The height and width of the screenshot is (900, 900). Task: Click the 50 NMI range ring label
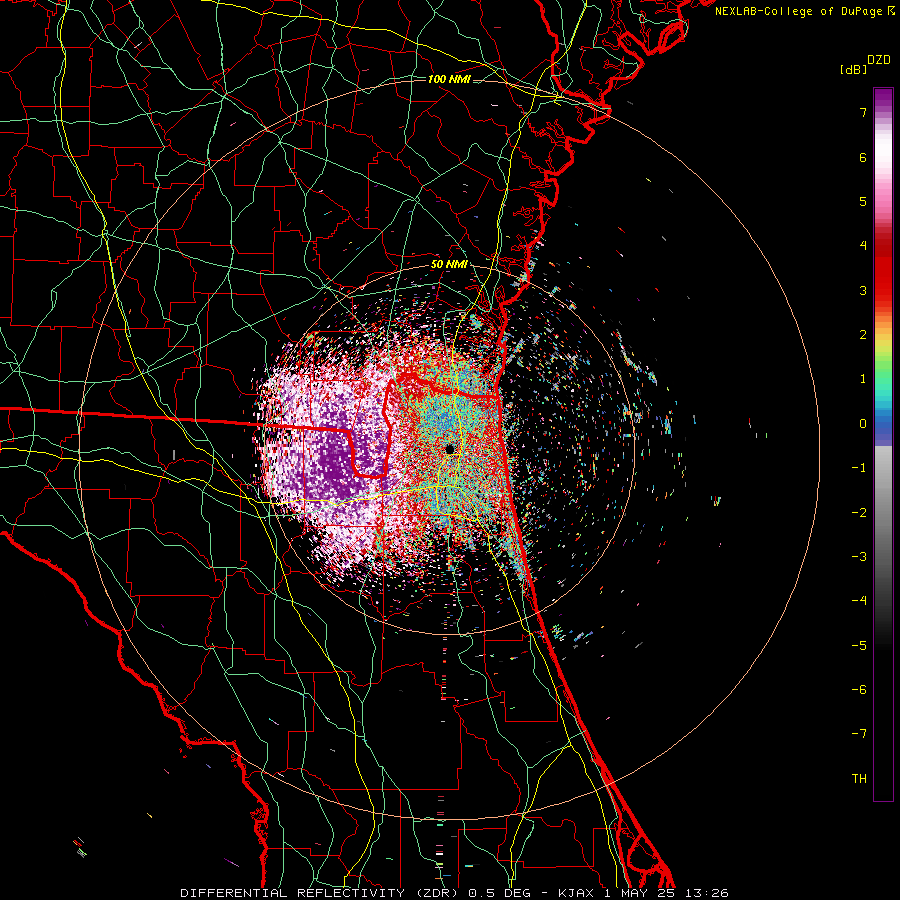pos(449,265)
